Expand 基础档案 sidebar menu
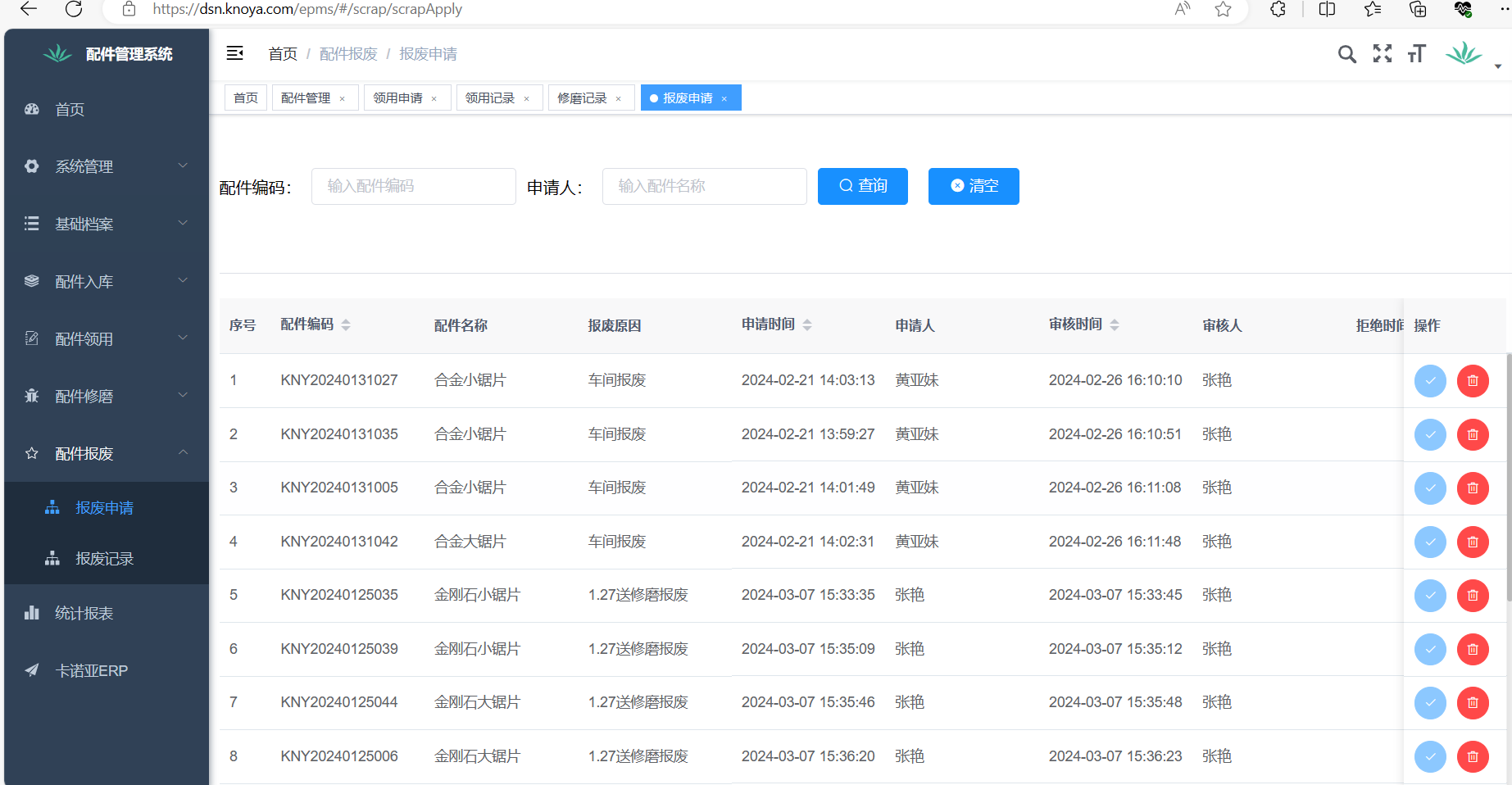The image size is (1512, 785). tap(107, 224)
